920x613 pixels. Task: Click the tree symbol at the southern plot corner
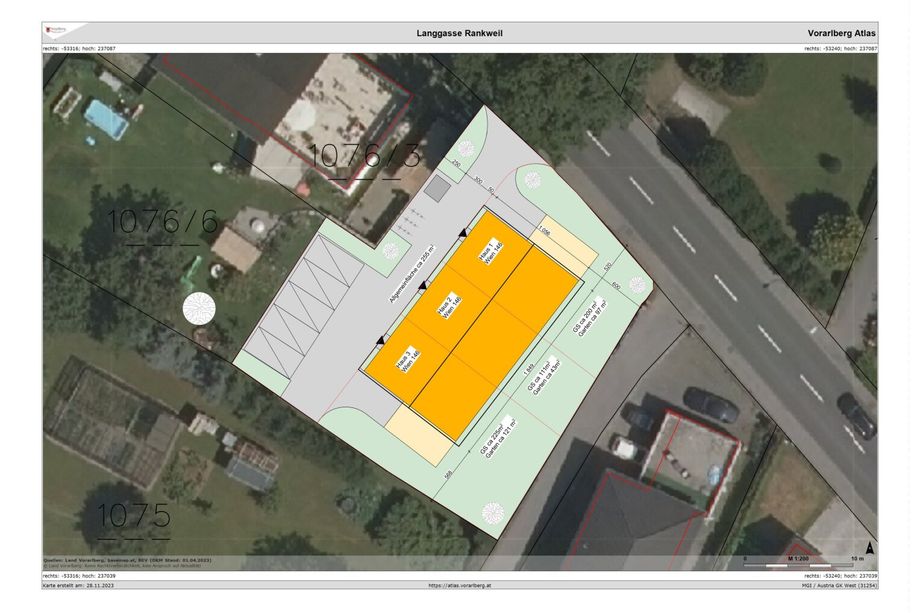click(492, 512)
